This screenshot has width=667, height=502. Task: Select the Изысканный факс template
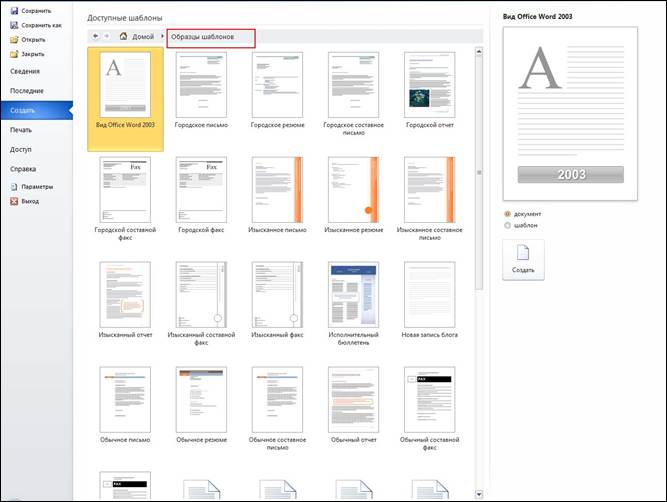[277, 300]
